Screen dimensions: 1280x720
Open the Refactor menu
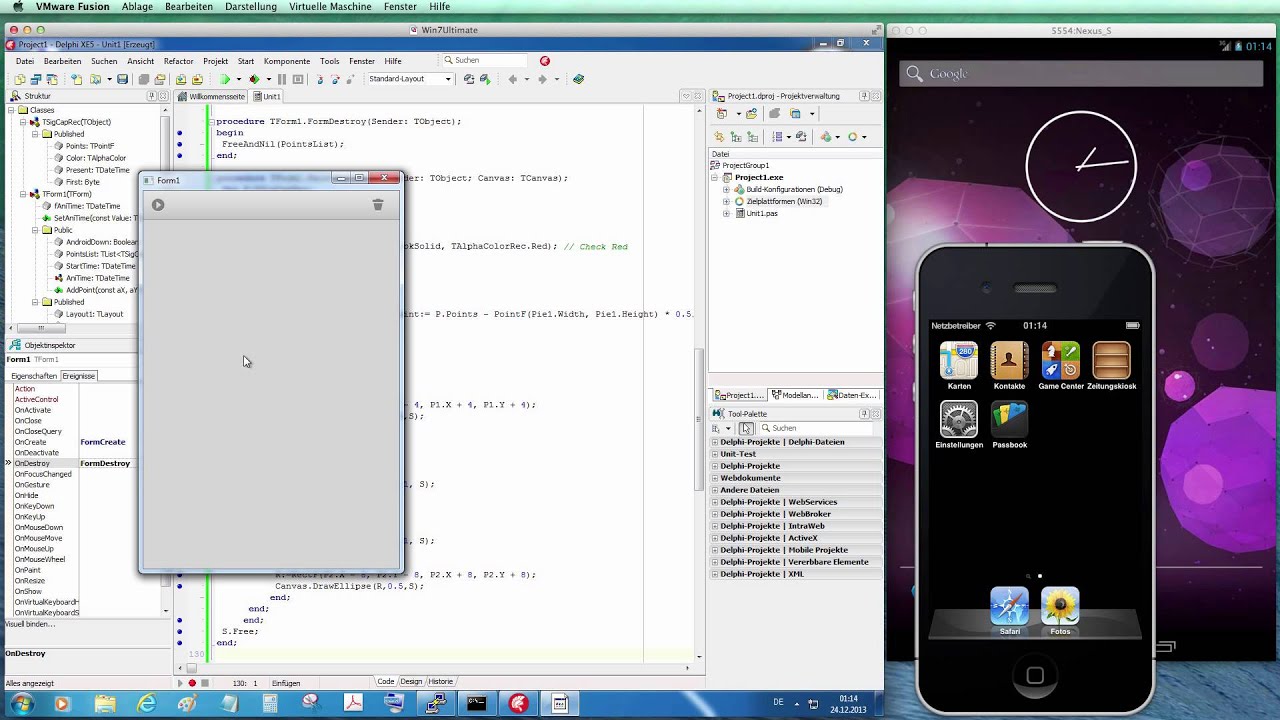(x=178, y=61)
